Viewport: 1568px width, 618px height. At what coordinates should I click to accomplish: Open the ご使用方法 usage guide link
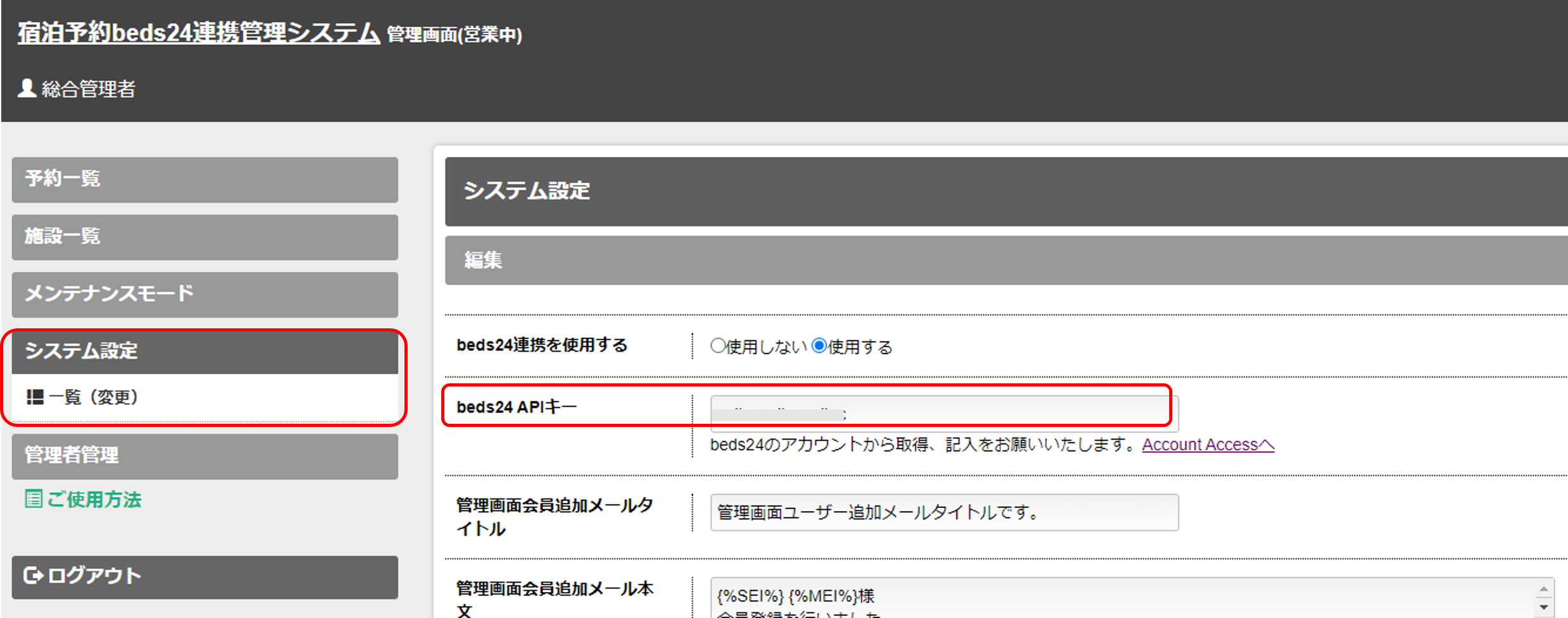pyautogui.click(x=94, y=500)
